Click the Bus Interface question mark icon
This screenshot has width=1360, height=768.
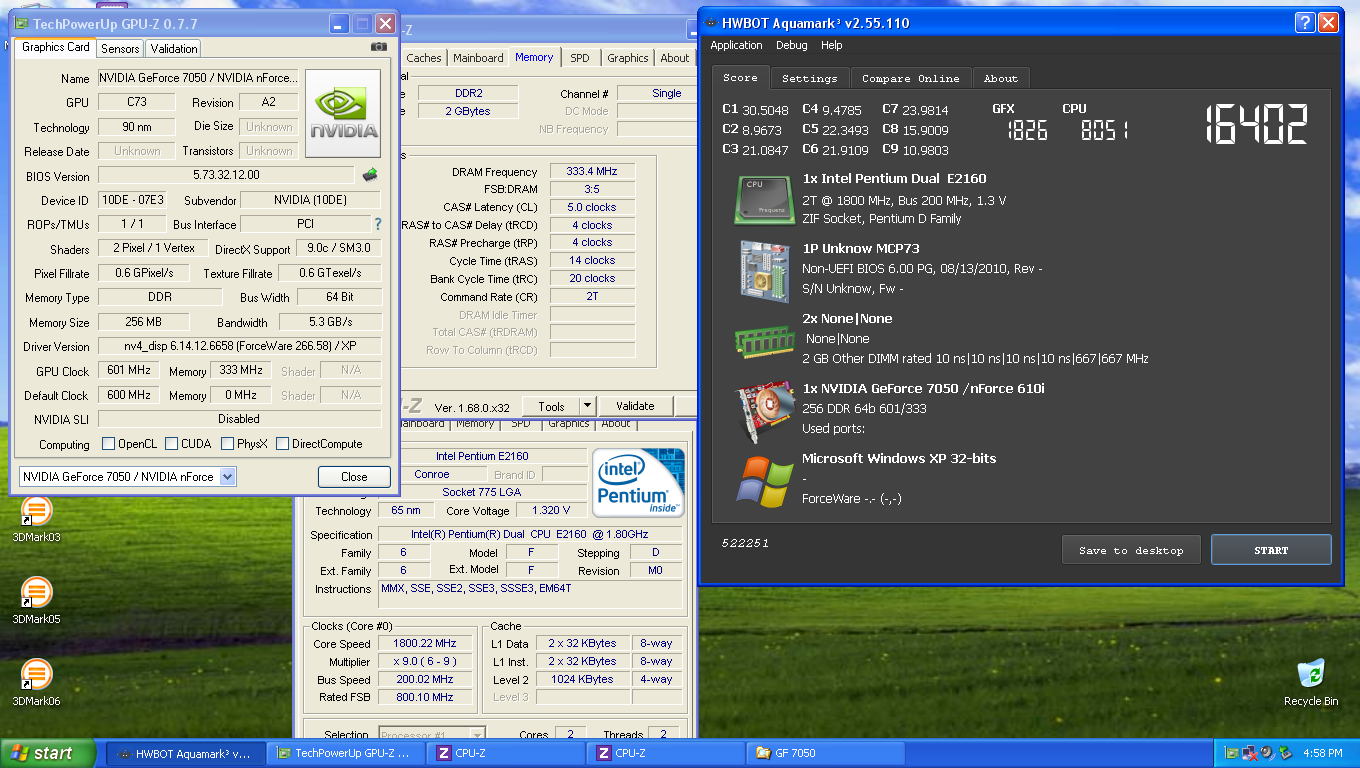pos(378,224)
